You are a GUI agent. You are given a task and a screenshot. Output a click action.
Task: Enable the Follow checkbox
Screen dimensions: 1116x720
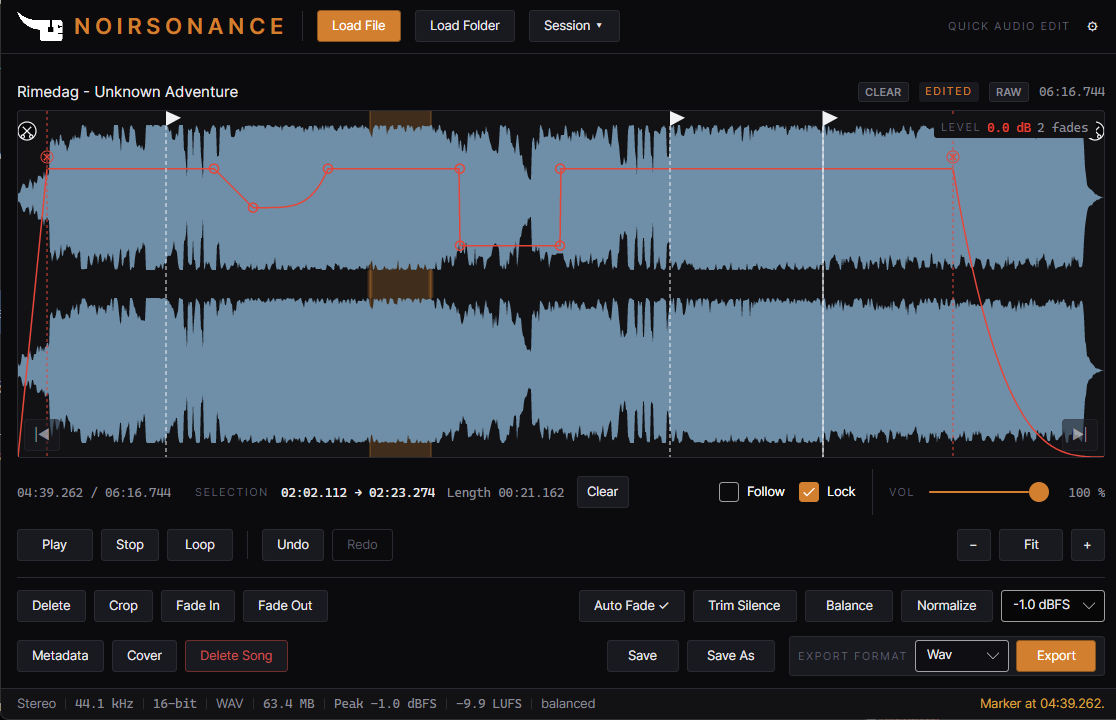pos(729,492)
